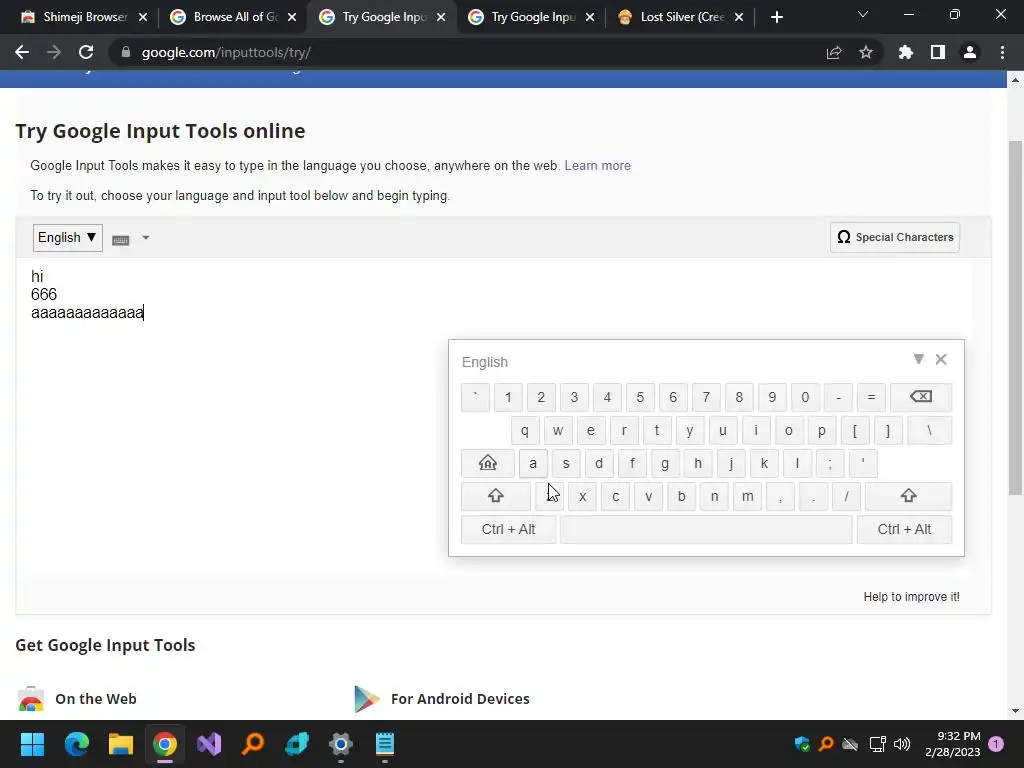Open the Windows Start menu
1024x768 pixels.
32,744
